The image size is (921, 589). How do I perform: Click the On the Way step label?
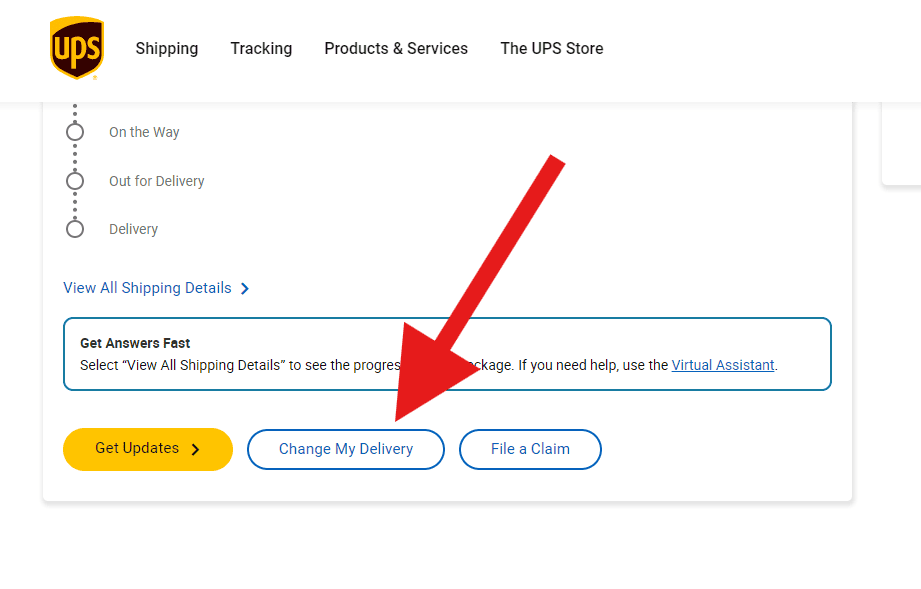144,132
